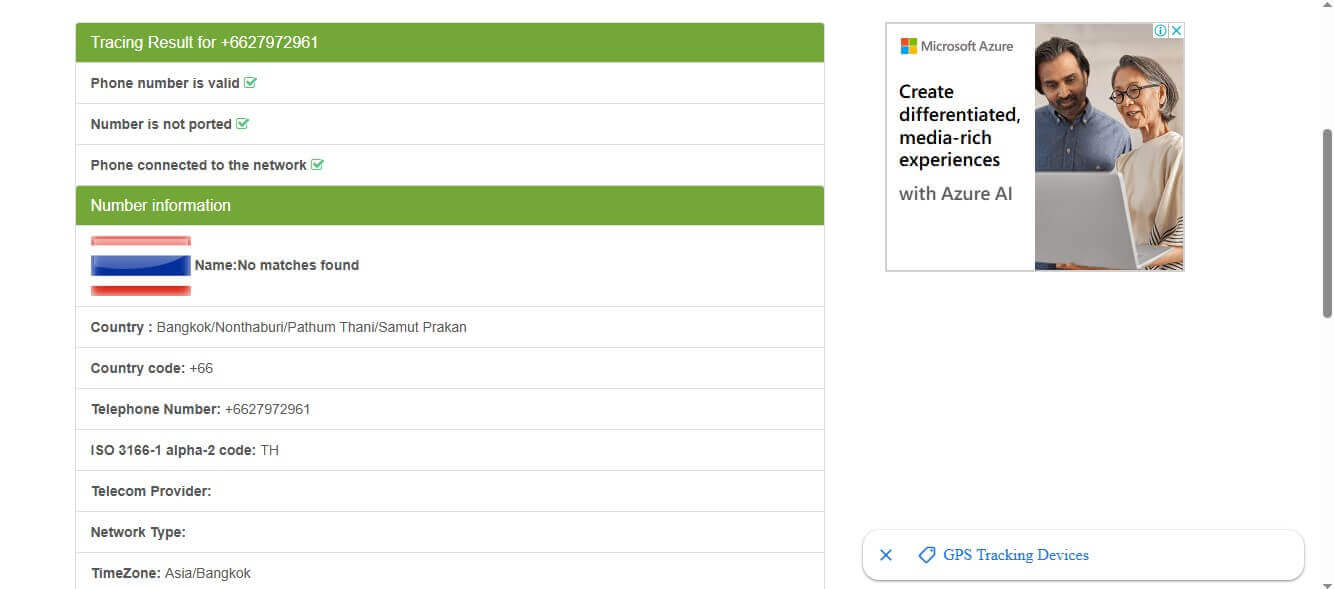
Task: Click the check mark beside Number is not ported
Action: [242, 124]
